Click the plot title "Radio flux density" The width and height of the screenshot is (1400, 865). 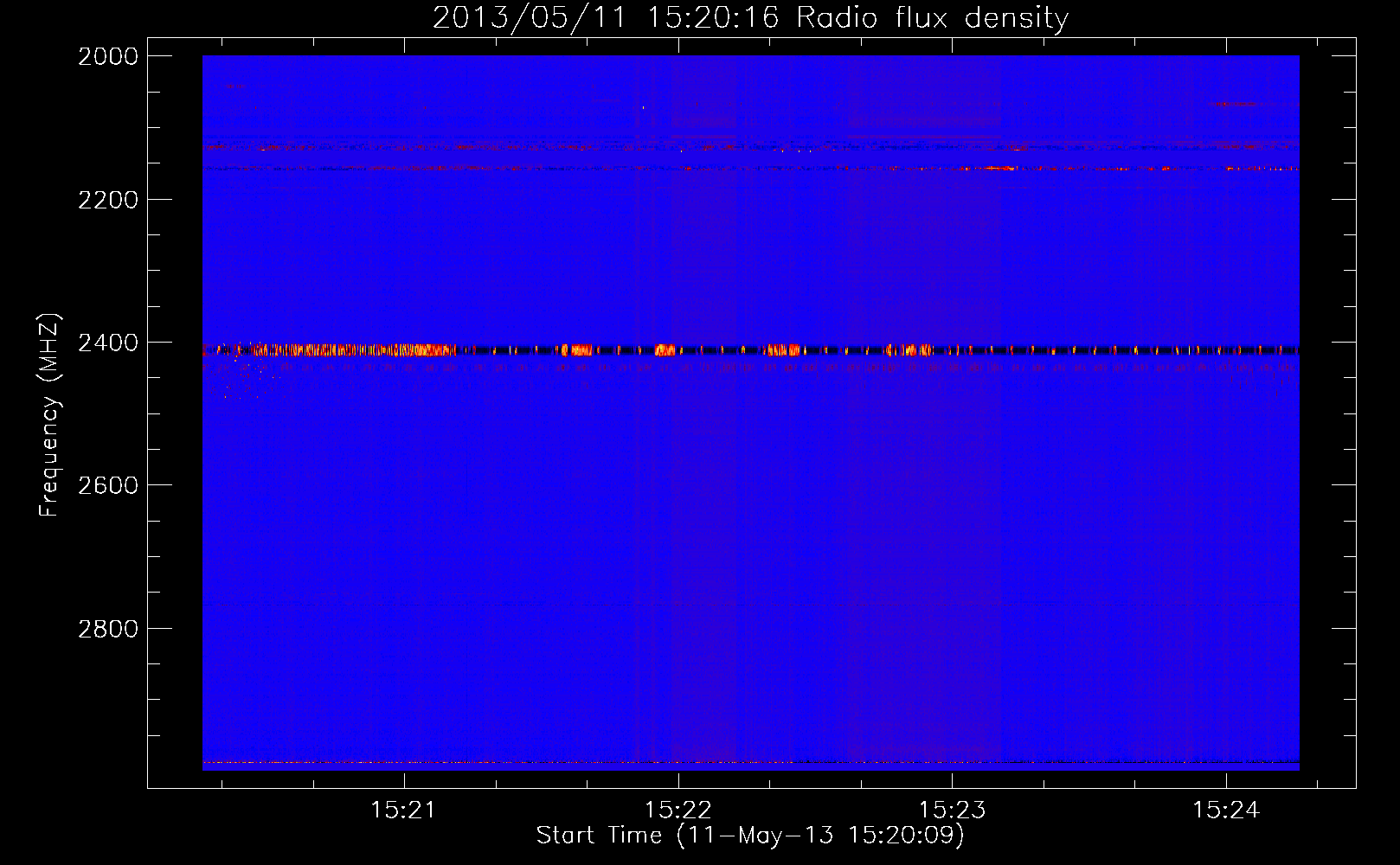click(x=932, y=17)
